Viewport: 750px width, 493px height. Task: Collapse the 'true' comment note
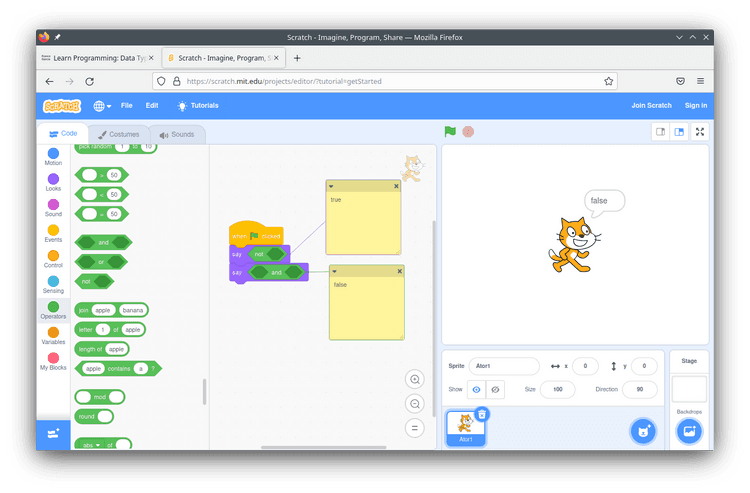332,186
